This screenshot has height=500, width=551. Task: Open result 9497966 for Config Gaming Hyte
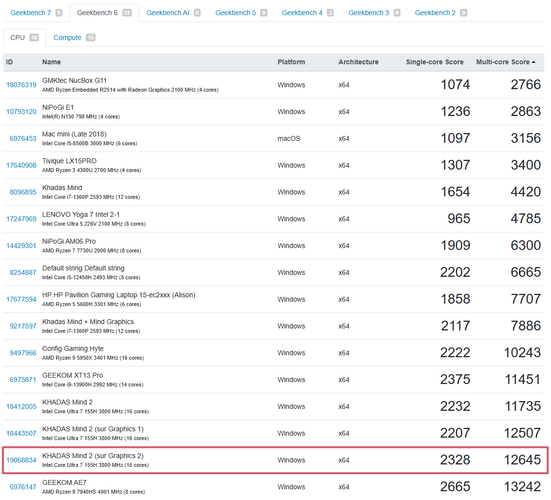pos(23,353)
